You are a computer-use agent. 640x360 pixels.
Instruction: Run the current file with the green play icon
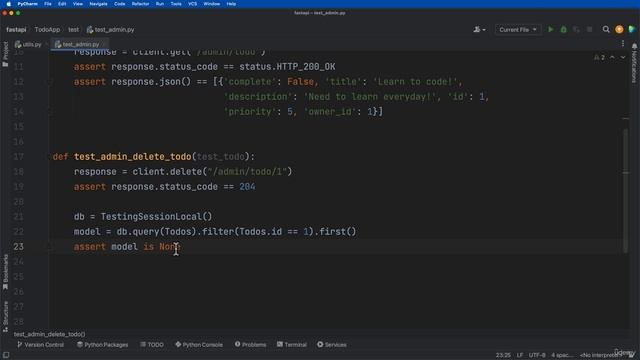(x=551, y=29)
